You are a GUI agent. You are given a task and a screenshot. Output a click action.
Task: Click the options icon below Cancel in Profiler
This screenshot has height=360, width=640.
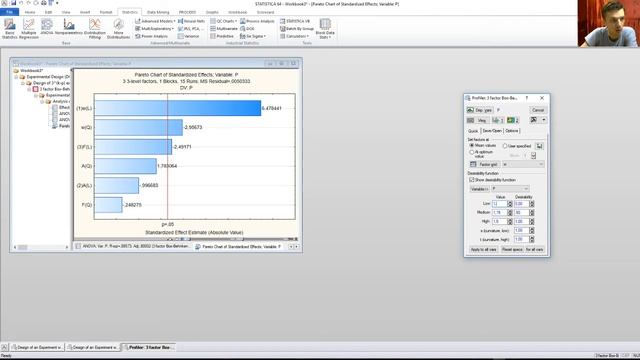(x=534, y=120)
